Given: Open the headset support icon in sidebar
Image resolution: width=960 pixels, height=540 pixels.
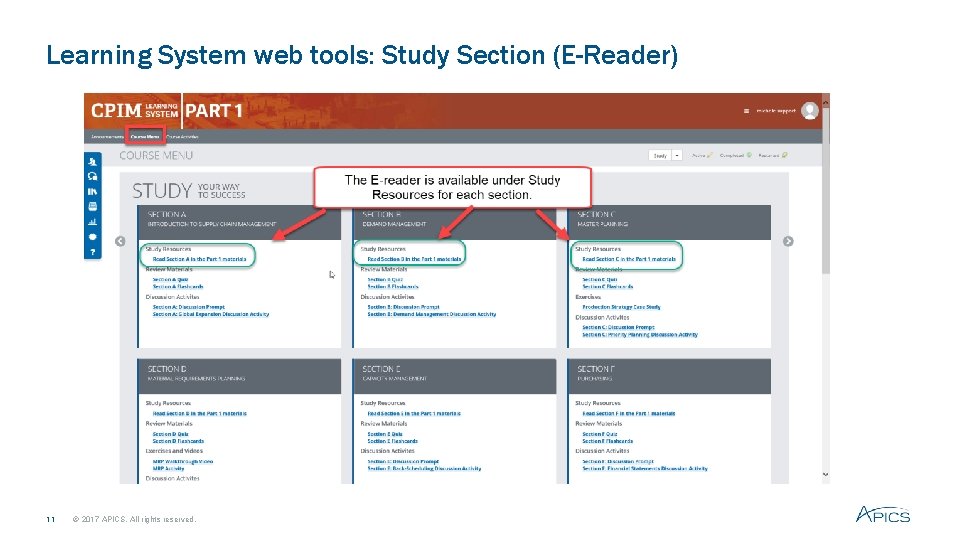Looking at the screenshot, I should coord(92,176).
